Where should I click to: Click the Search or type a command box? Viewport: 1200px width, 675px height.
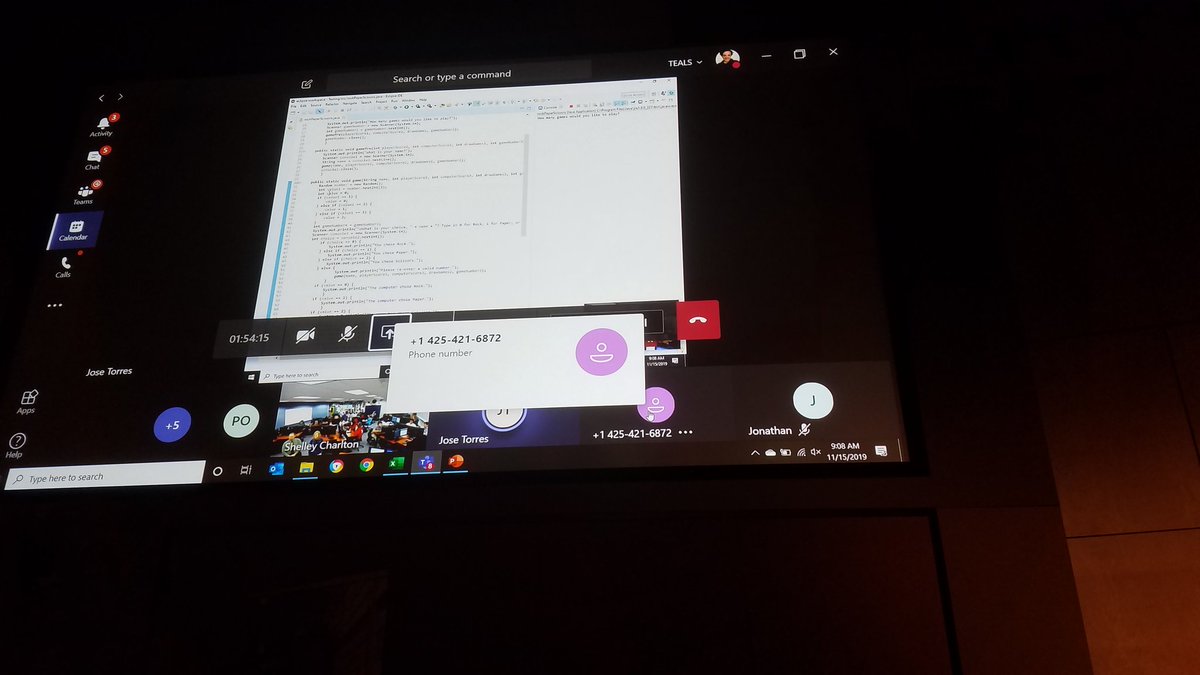(452, 76)
